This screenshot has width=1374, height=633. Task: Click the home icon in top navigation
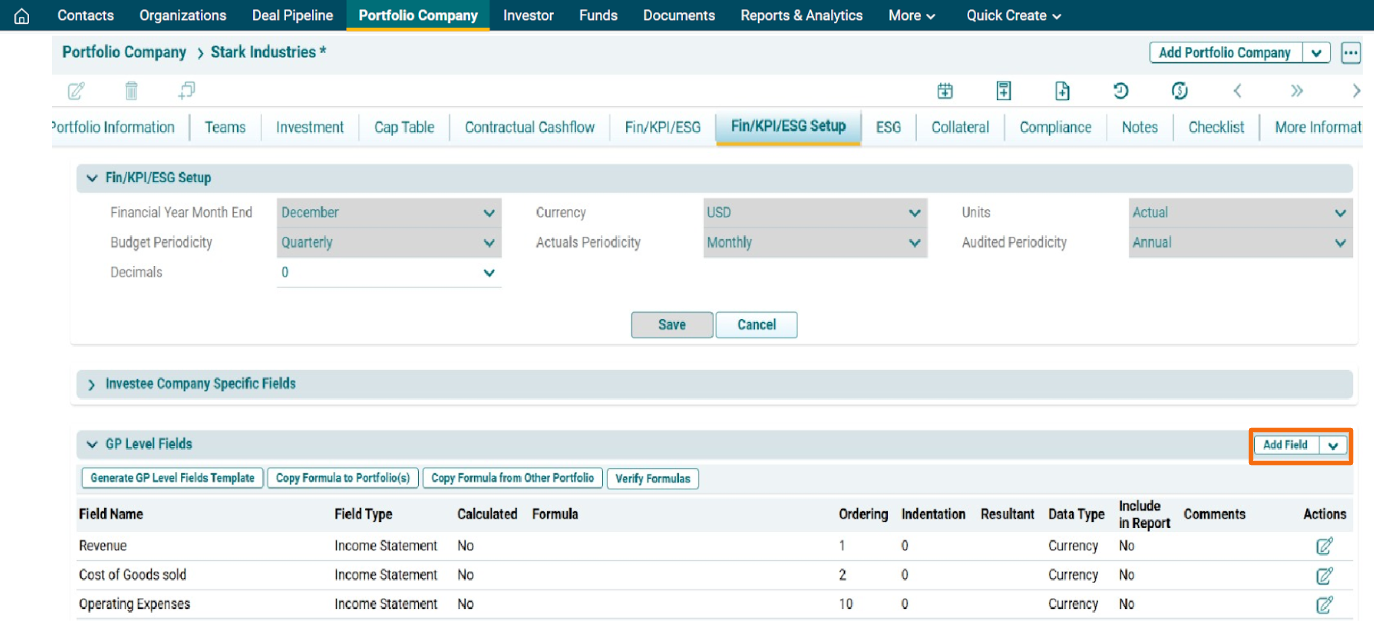point(21,16)
